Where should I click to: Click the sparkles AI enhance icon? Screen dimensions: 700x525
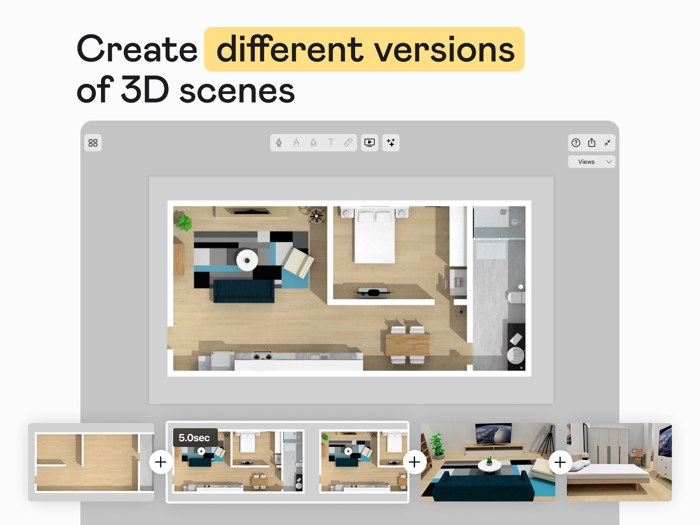coord(391,143)
